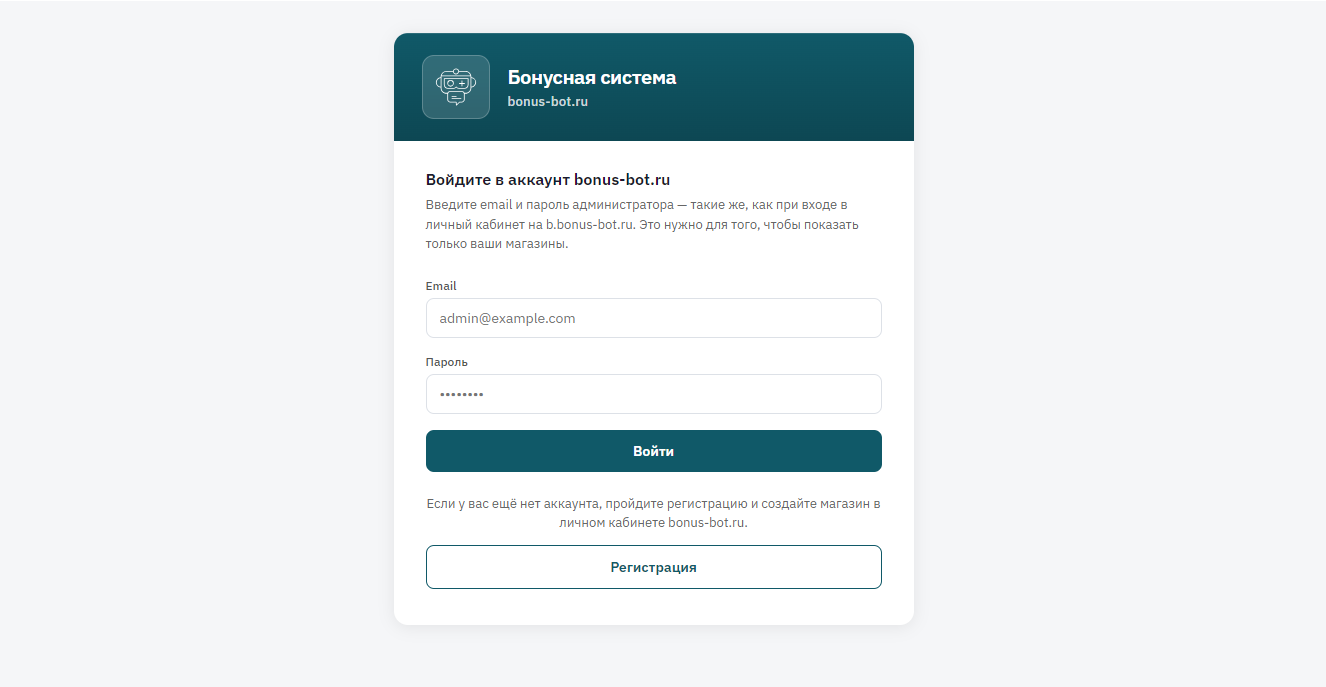Click the admin@example.com placeholder text
This screenshot has height=687, width=1326.
(508, 318)
